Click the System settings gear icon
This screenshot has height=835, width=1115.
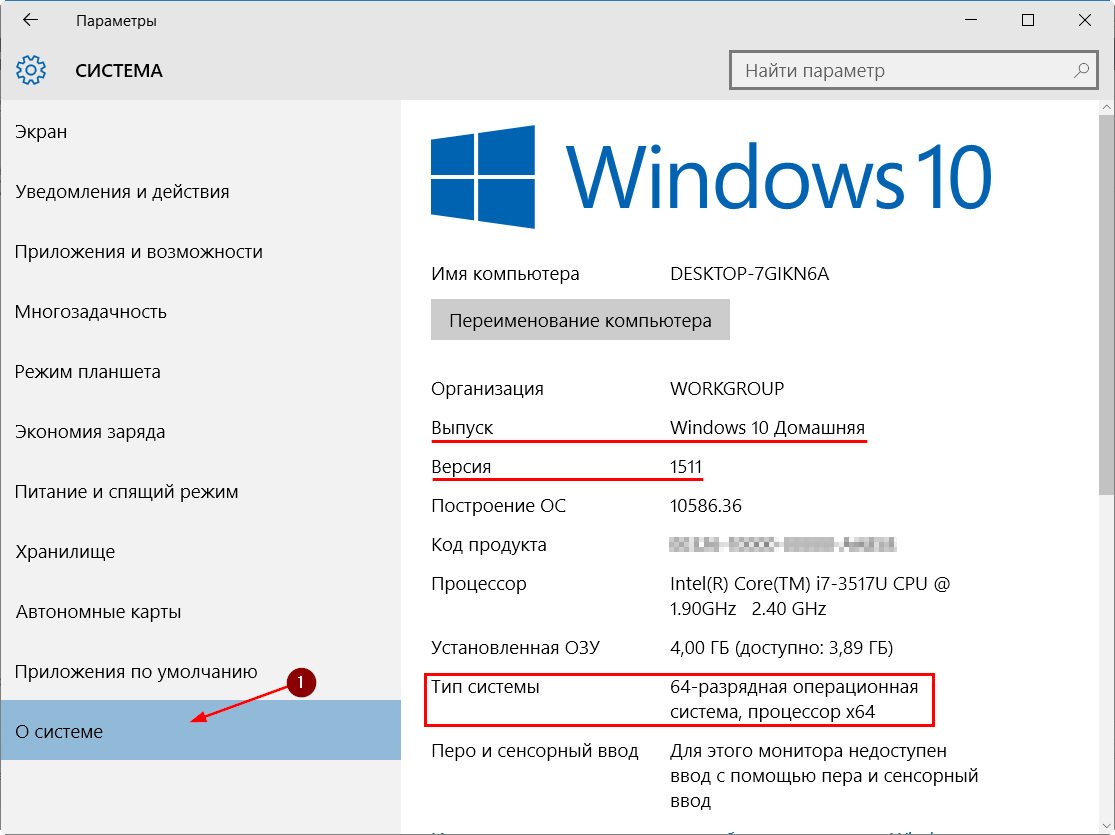(31, 70)
